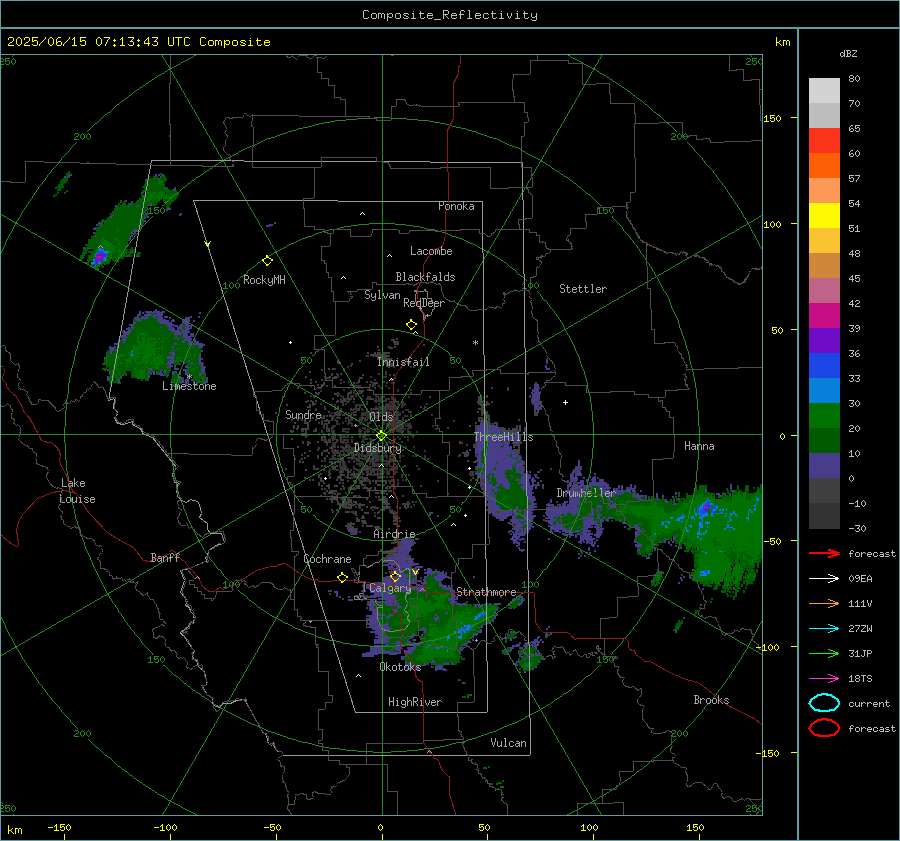The width and height of the screenshot is (900, 841).
Task: Click the lightest gray swatch at top of dBZ scale
Action: [x=824, y=91]
